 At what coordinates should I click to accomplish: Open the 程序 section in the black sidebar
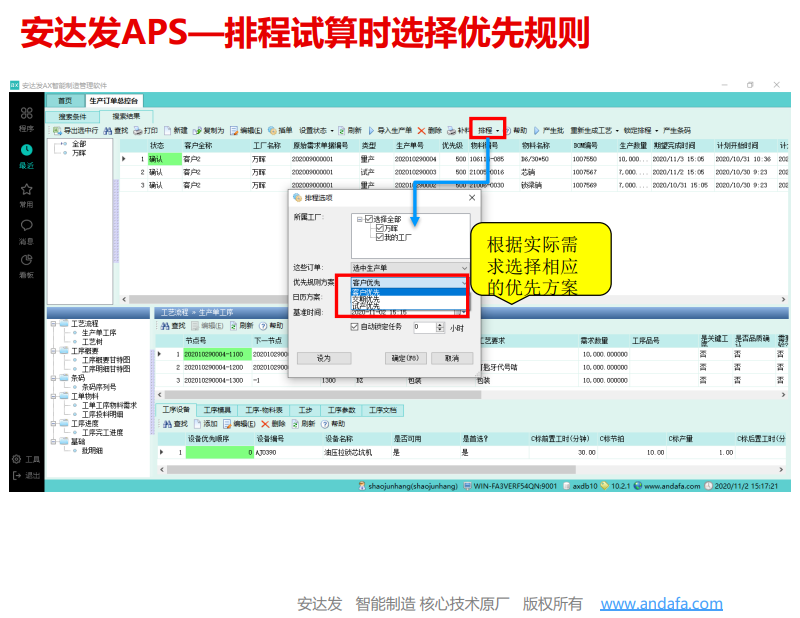pos(27,119)
